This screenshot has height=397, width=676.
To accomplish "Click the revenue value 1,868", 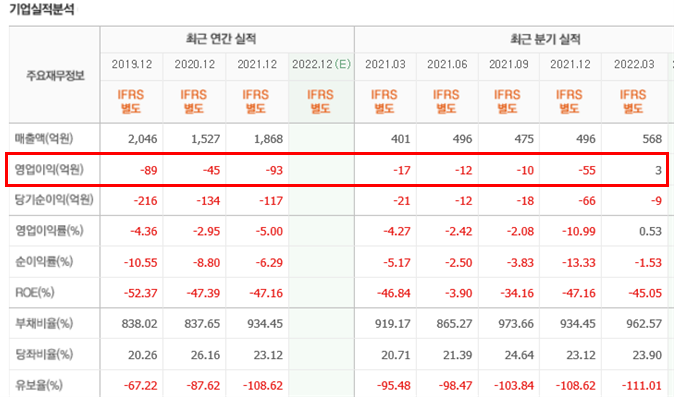I will point(268,139).
